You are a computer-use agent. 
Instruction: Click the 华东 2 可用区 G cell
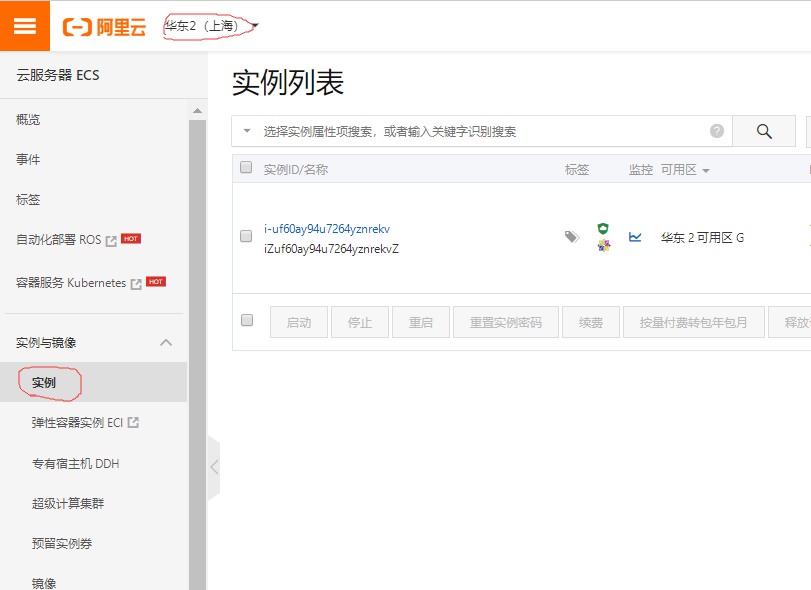702,237
